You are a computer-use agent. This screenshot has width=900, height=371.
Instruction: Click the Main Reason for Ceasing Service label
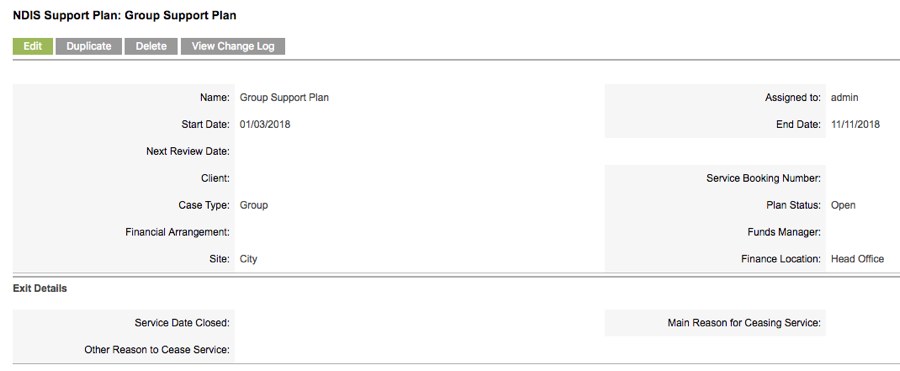[744, 323]
